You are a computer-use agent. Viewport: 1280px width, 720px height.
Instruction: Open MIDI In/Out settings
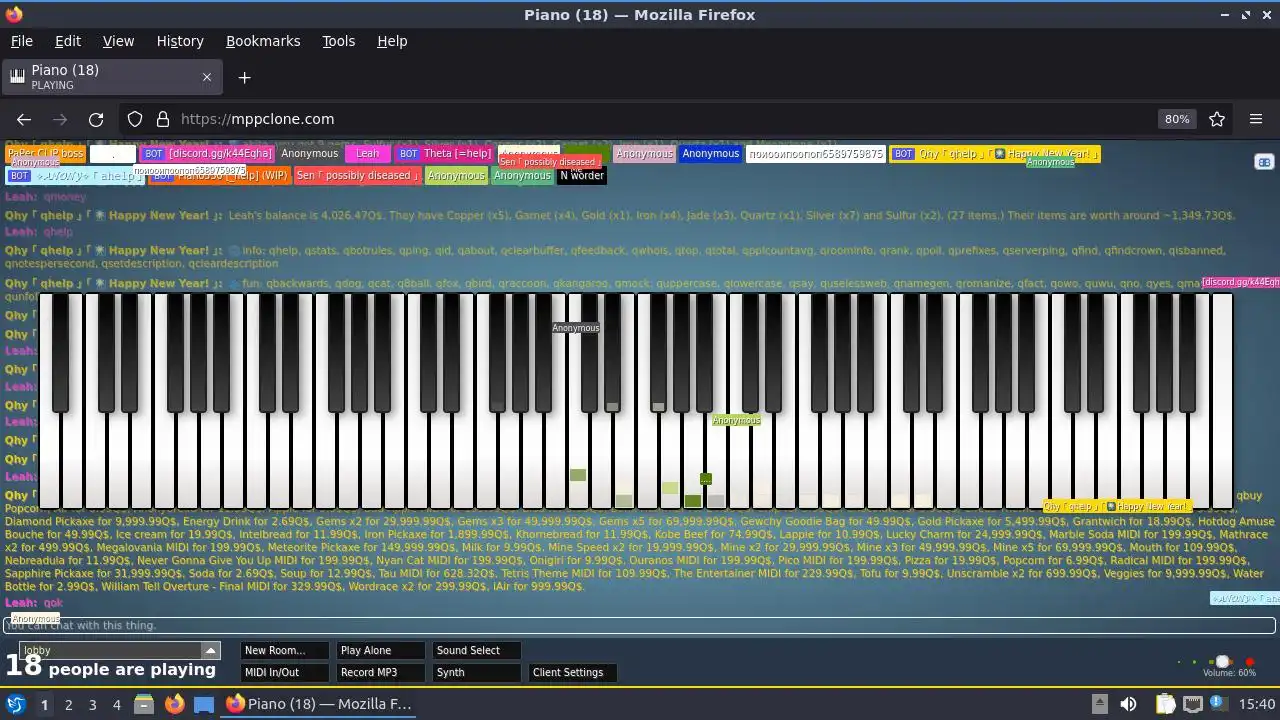point(285,672)
